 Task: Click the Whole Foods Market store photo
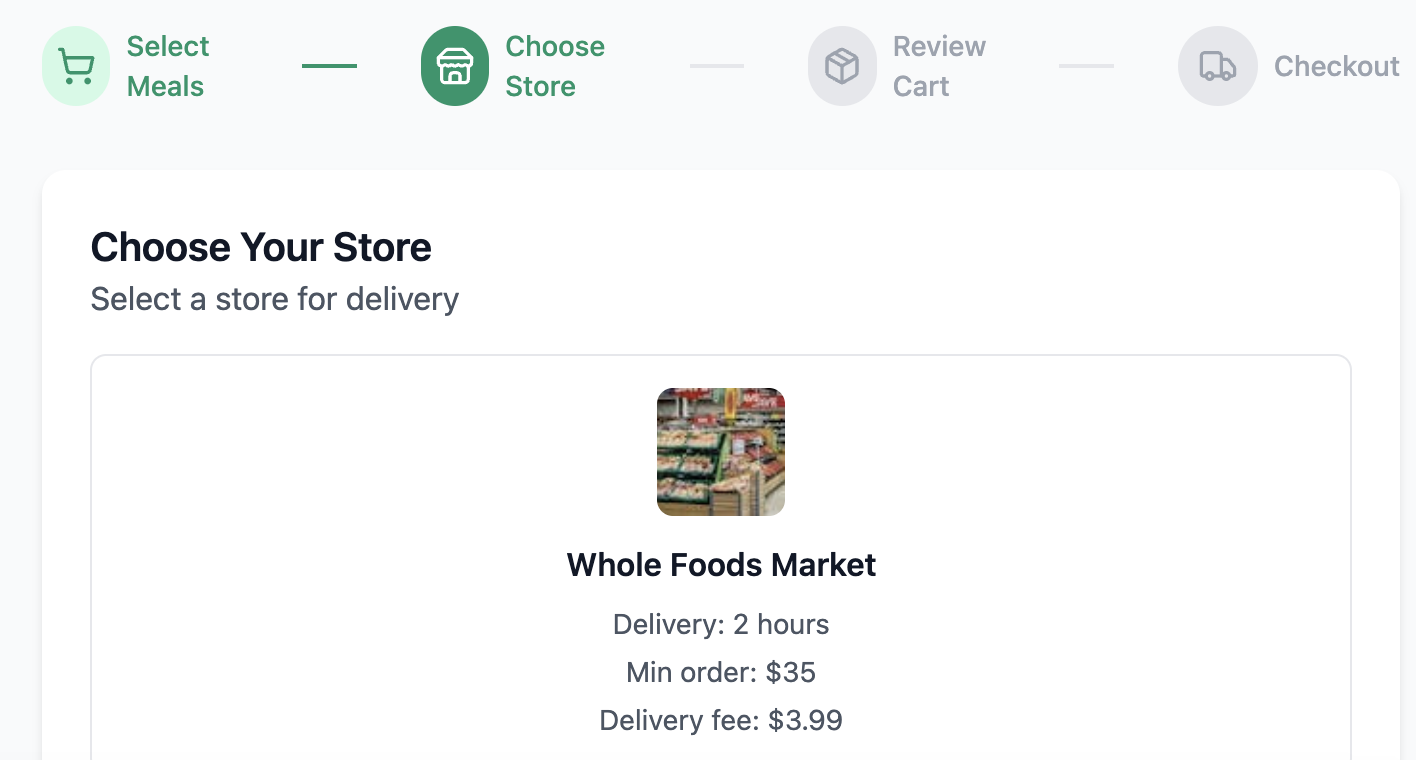[720, 452]
